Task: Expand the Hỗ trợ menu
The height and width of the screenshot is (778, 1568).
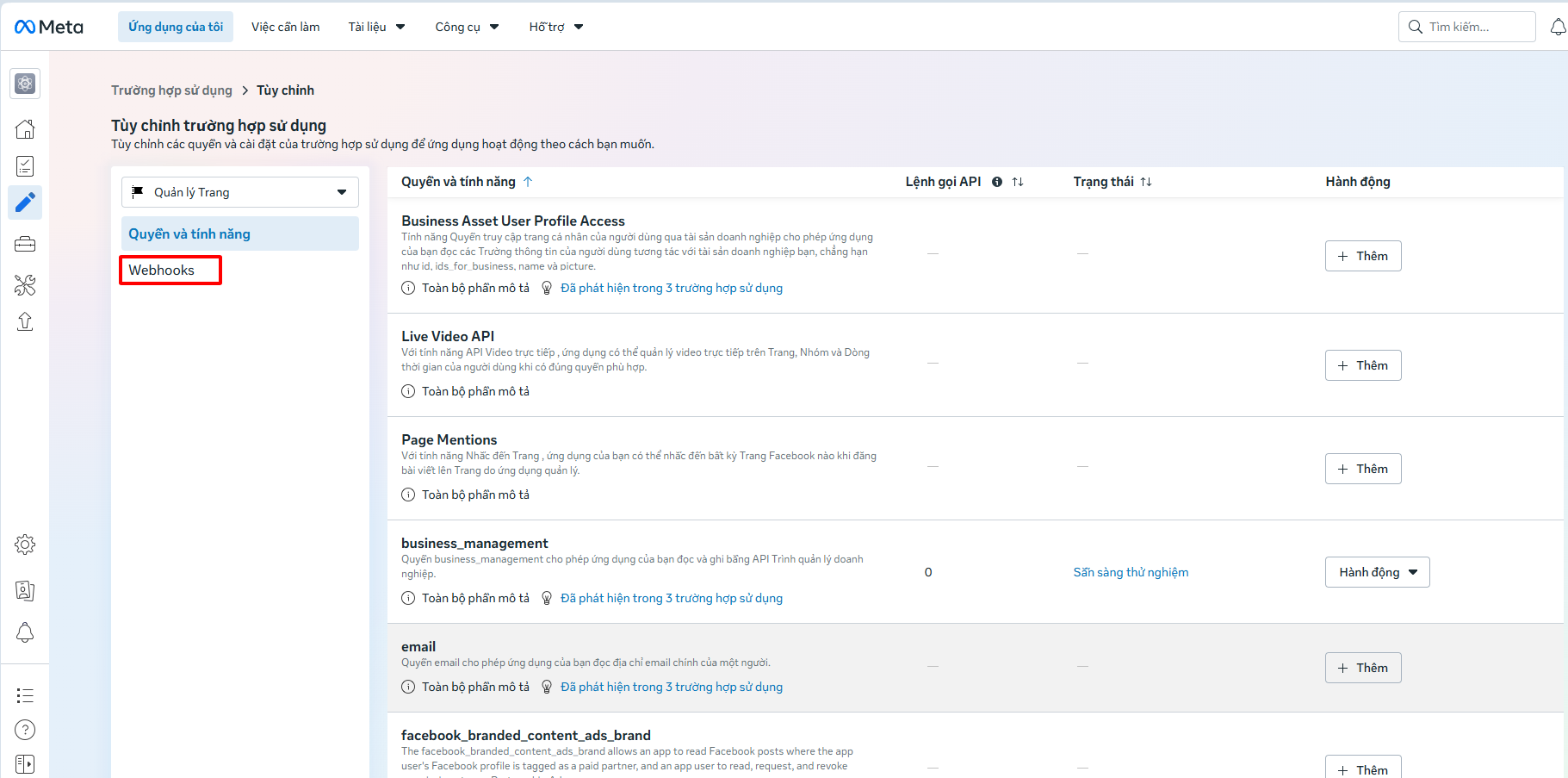Action: coord(556,27)
